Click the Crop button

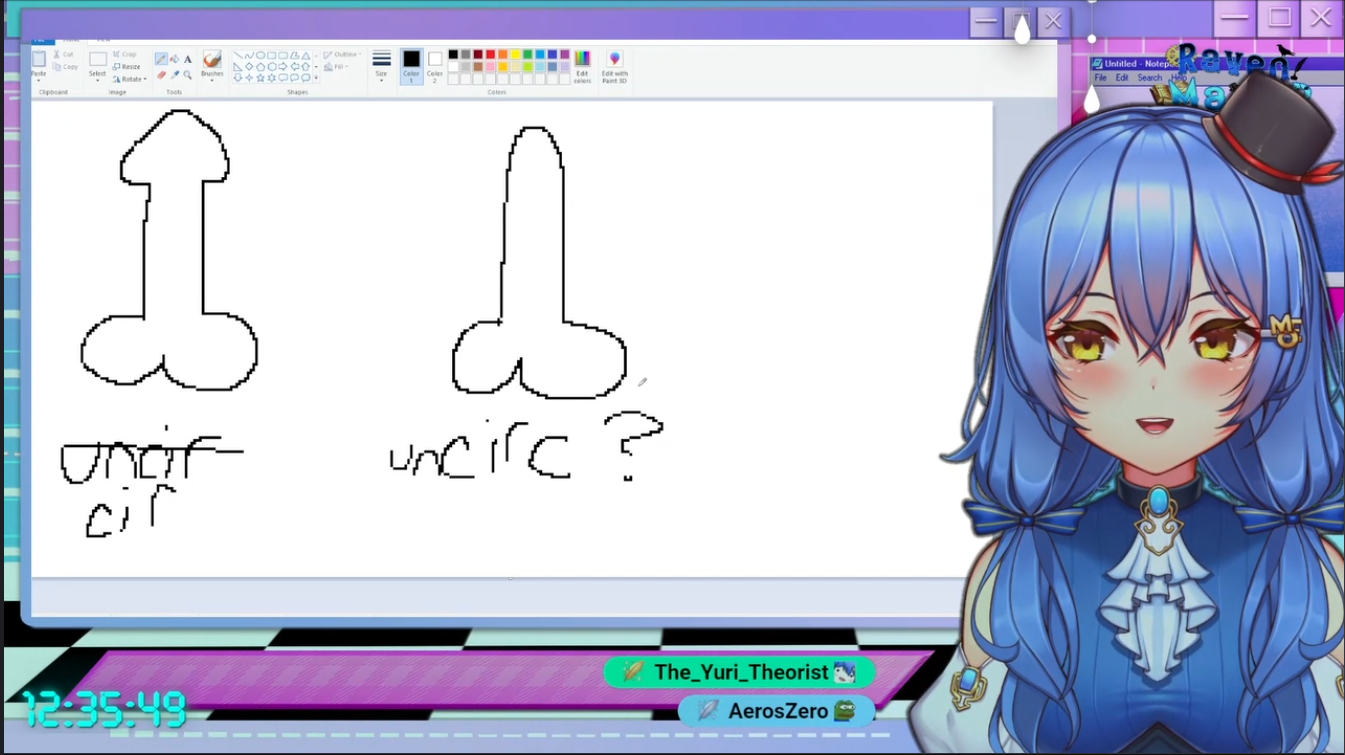(125, 54)
